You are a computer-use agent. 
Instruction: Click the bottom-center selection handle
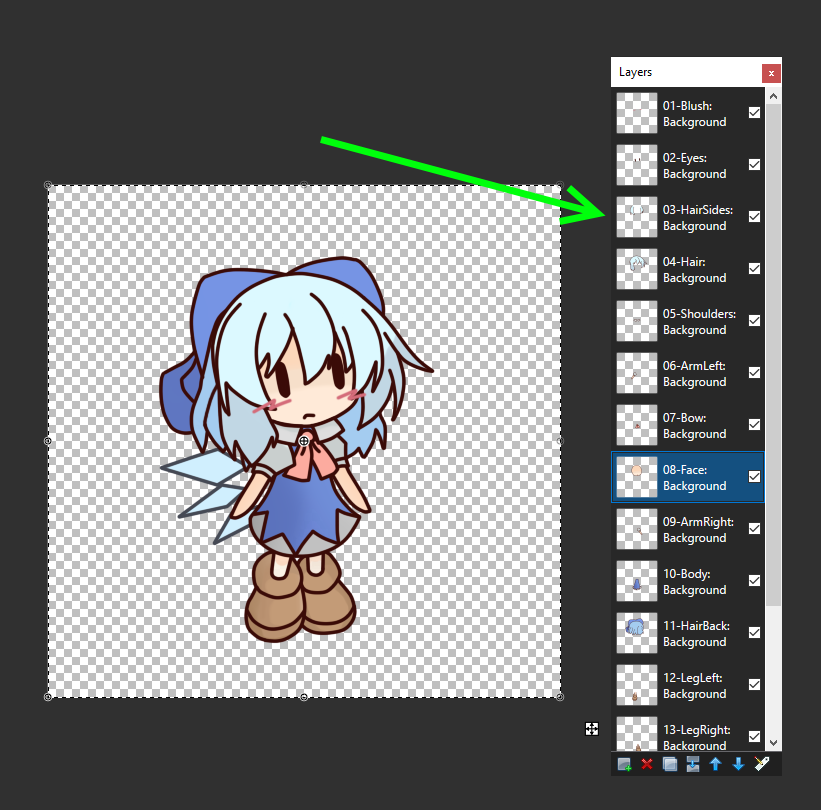304,697
